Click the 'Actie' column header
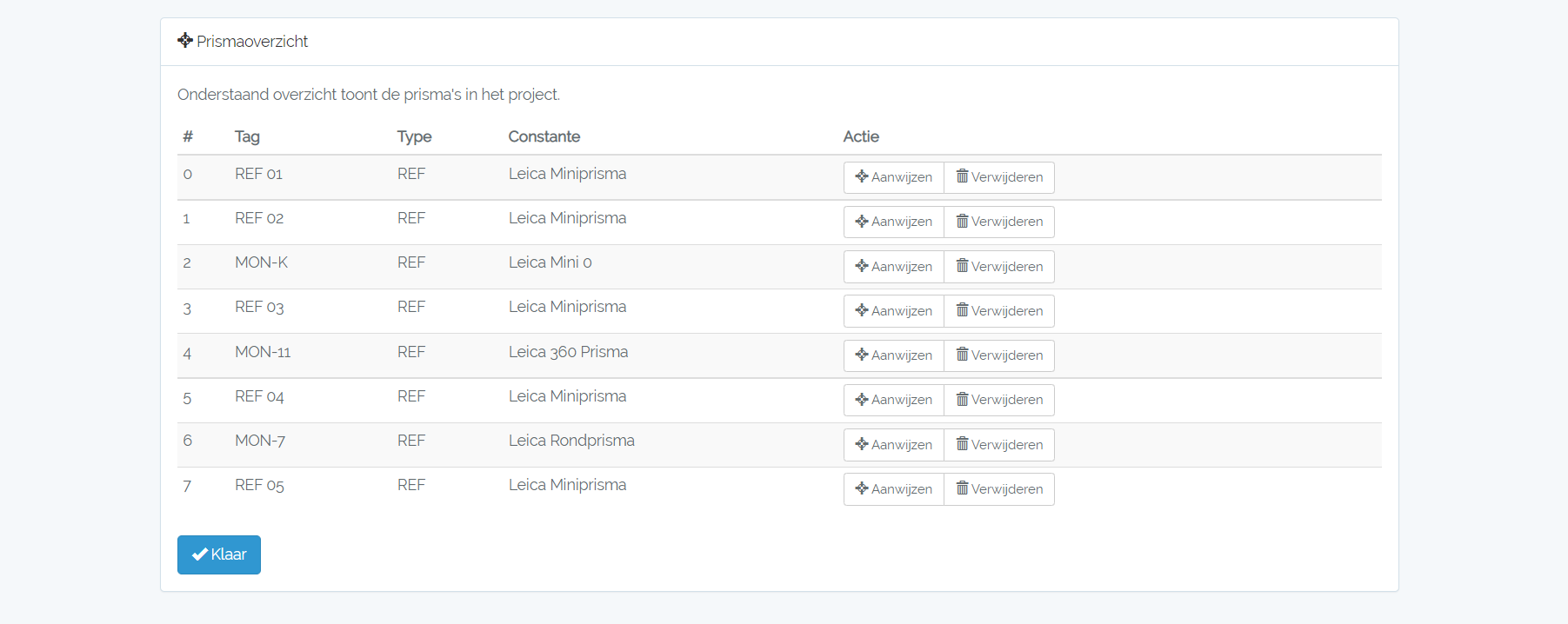Image resolution: width=1568 pixels, height=624 pixels. 861,136
